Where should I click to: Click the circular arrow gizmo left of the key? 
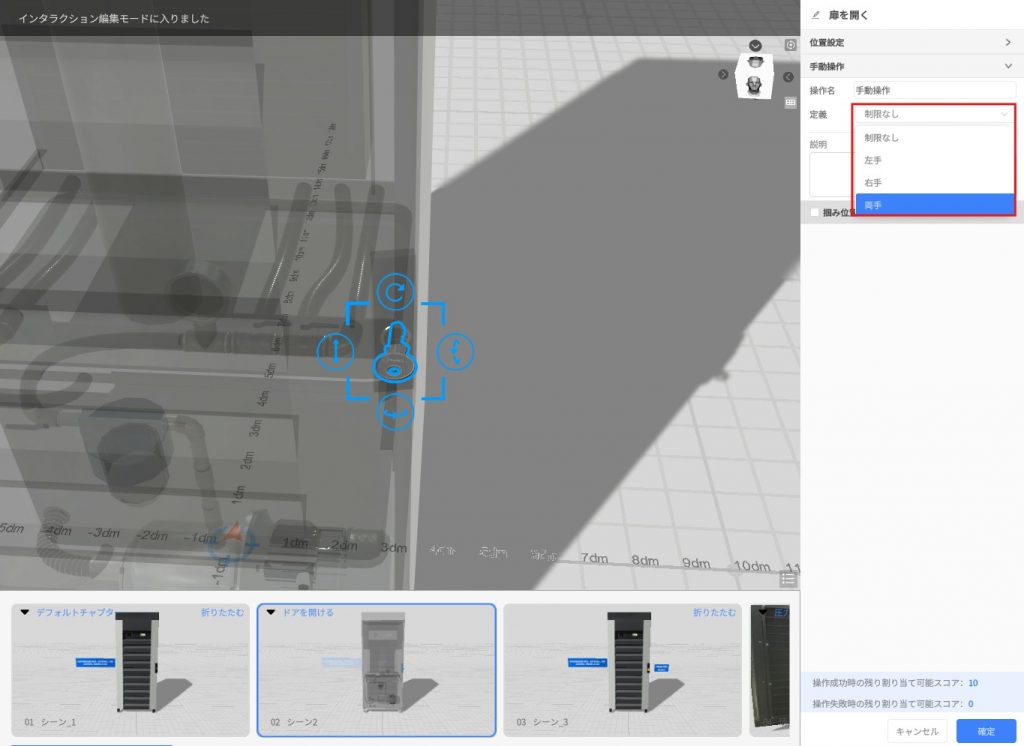[x=335, y=350]
